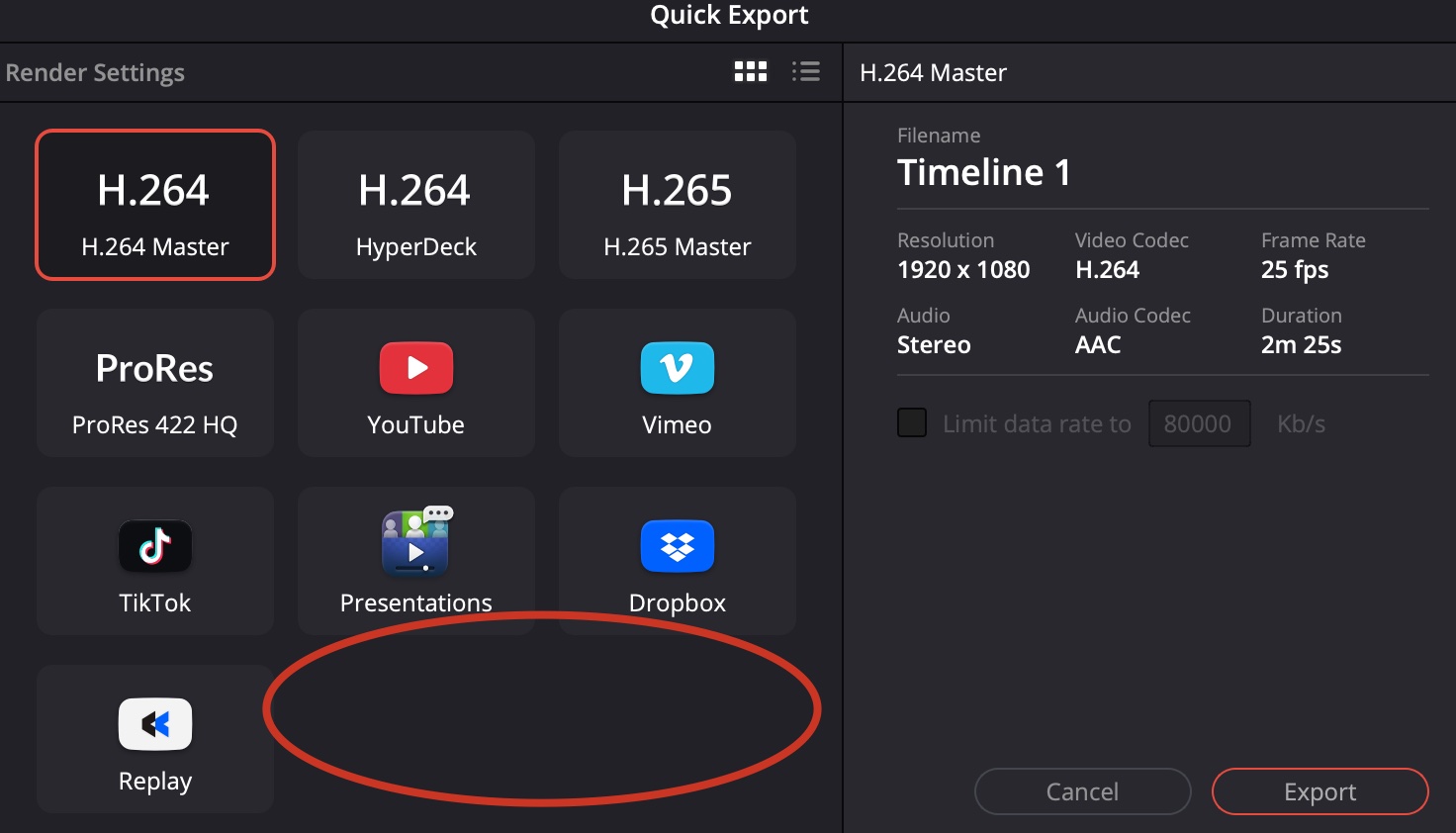Open the Presentations export preset
Image resolution: width=1456 pixels, height=833 pixels.
click(416, 561)
